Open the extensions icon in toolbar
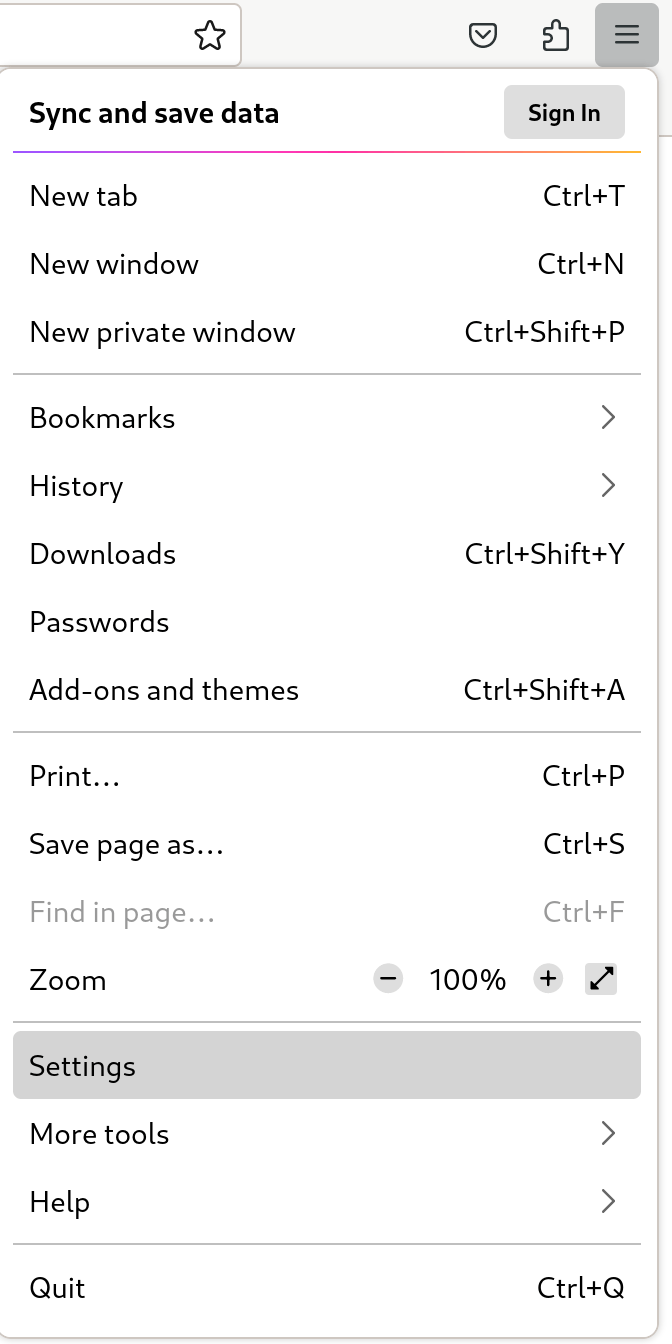 coord(556,35)
